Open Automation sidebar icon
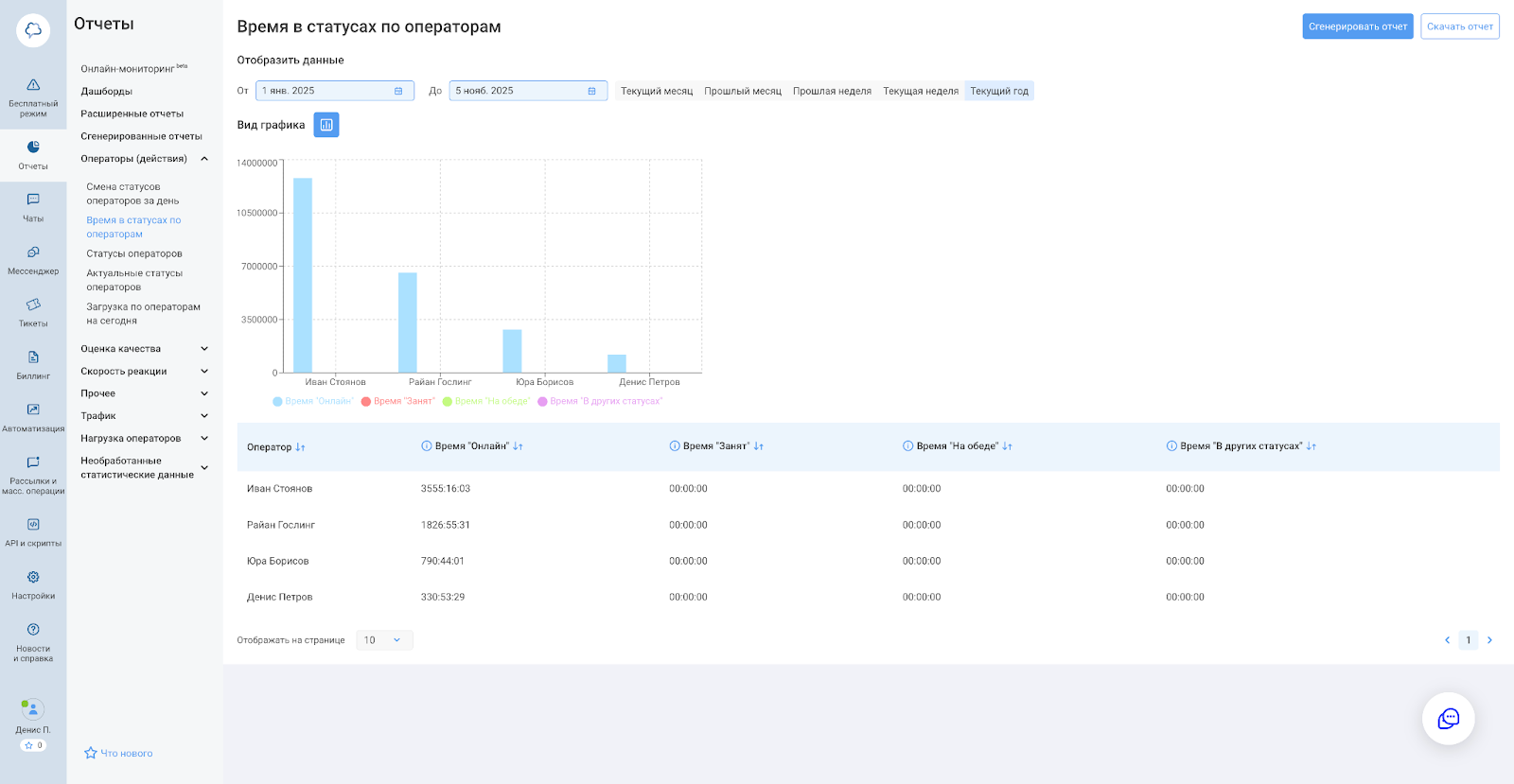This screenshot has width=1514, height=784. click(x=33, y=416)
